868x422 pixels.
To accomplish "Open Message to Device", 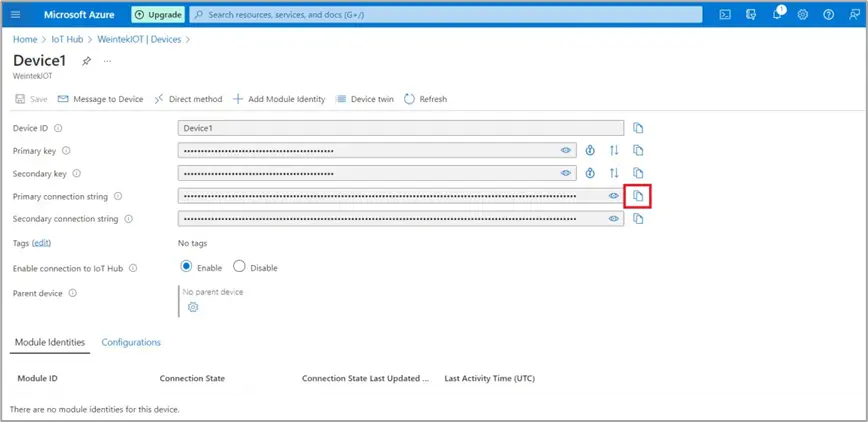I will click(100, 99).
